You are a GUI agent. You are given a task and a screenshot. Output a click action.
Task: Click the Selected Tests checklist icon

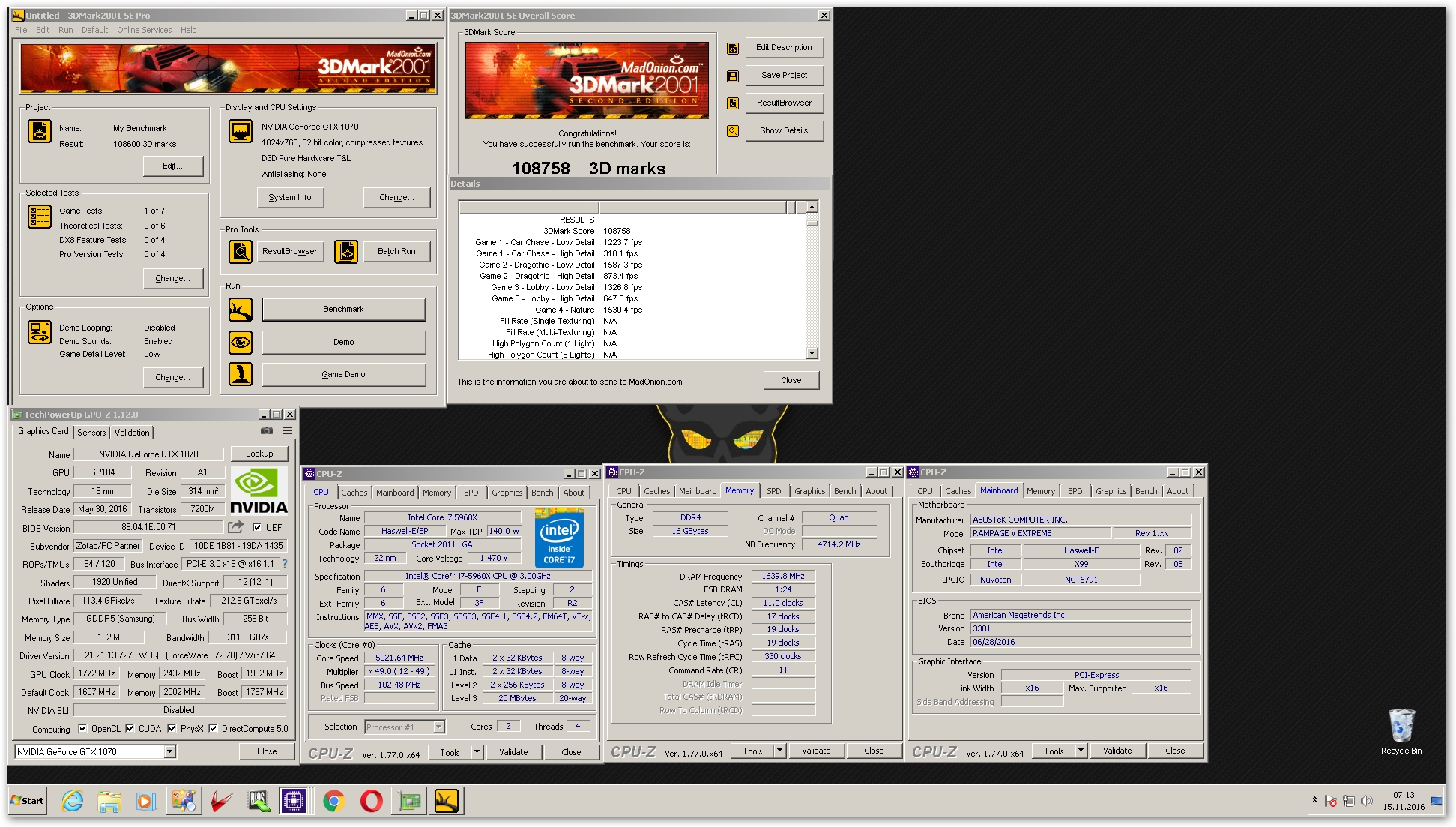40,217
